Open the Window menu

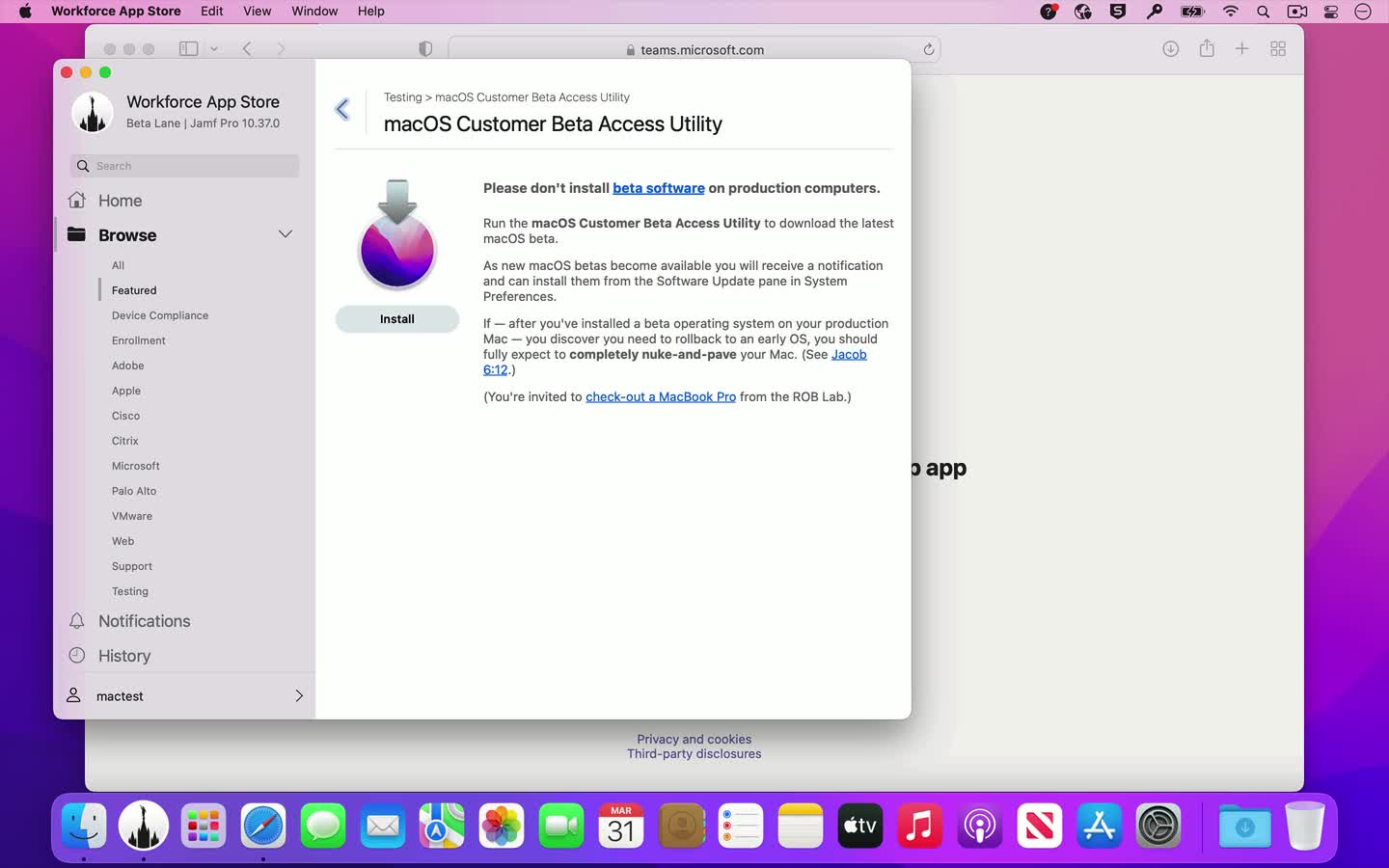pyautogui.click(x=314, y=12)
